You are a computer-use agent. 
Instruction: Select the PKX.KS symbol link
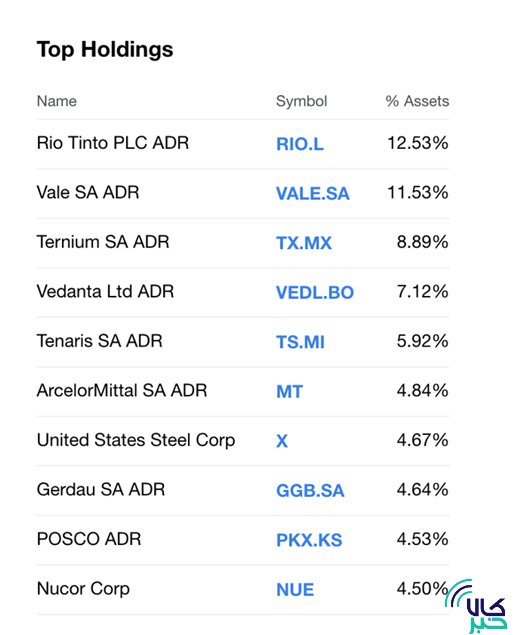(x=309, y=540)
